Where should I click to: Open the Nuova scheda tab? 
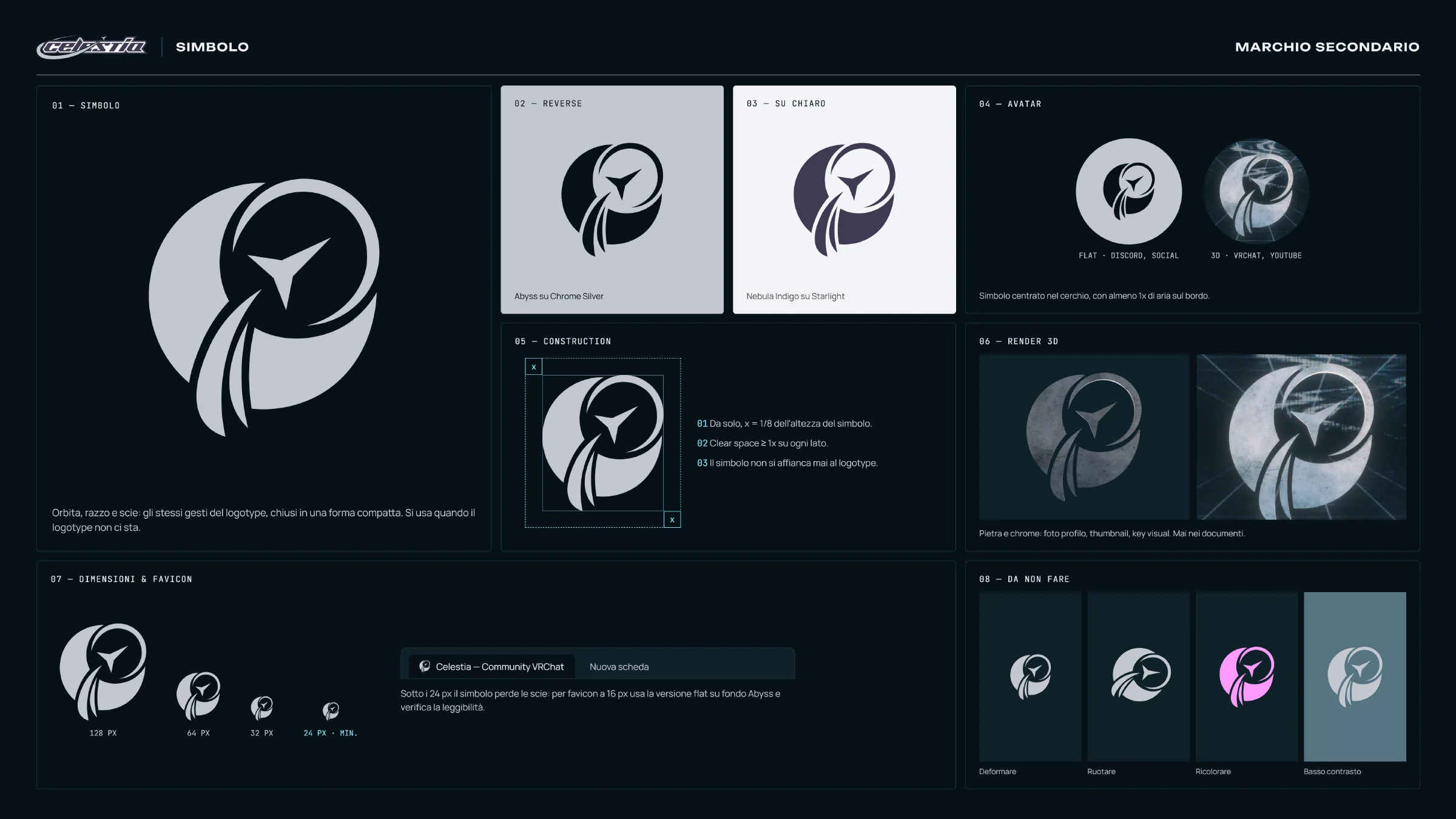coord(619,667)
